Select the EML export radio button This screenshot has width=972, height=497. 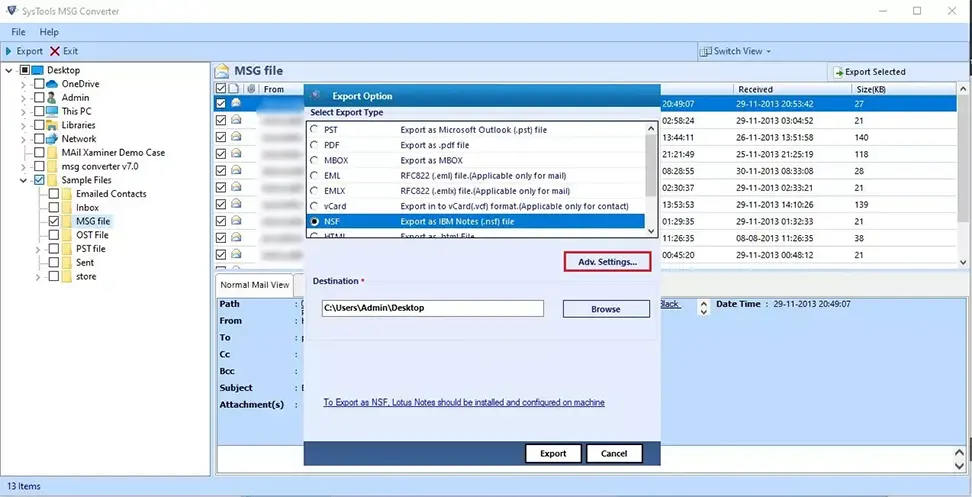pos(316,175)
